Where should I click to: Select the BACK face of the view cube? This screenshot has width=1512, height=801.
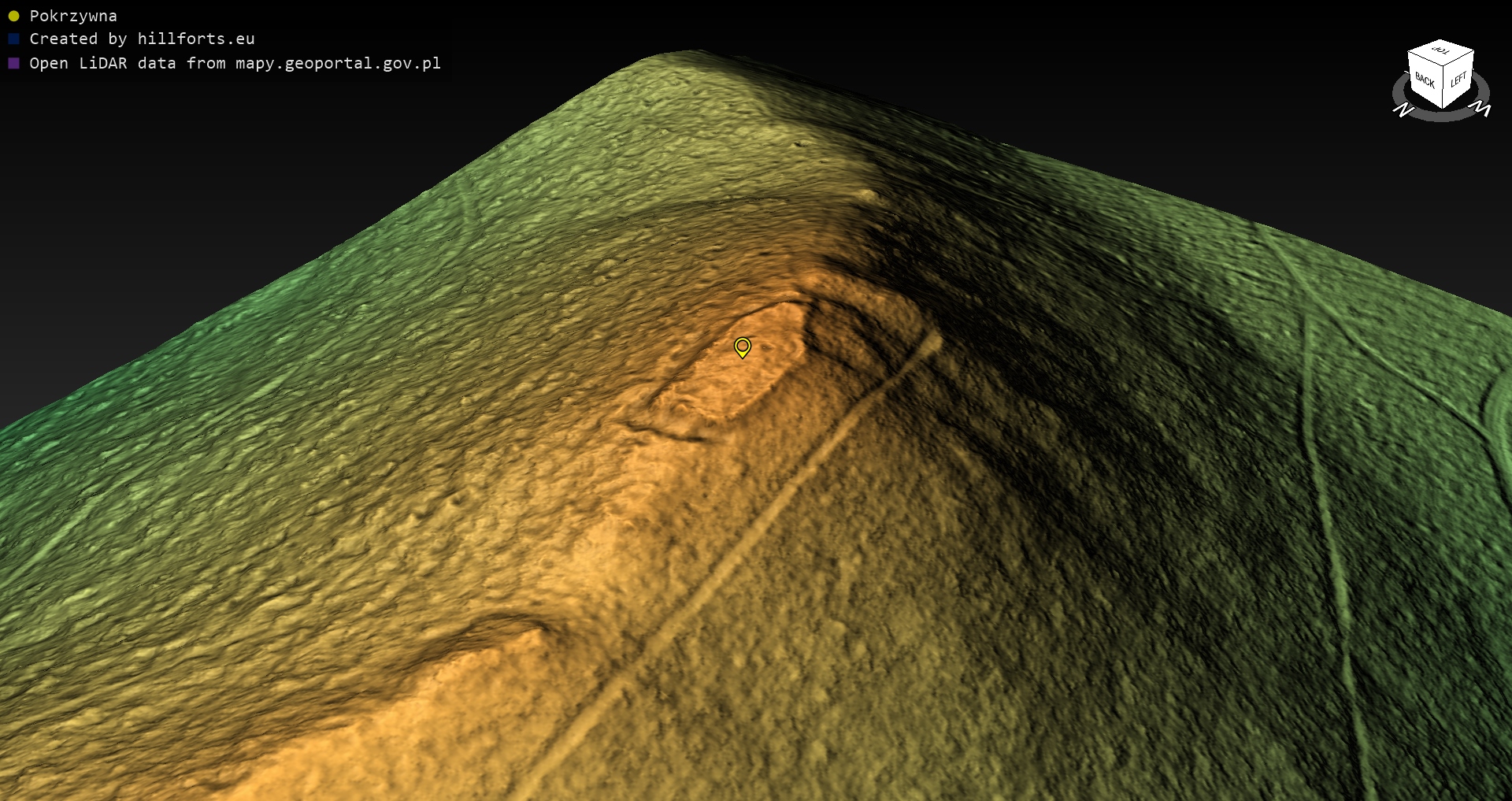[x=1424, y=80]
